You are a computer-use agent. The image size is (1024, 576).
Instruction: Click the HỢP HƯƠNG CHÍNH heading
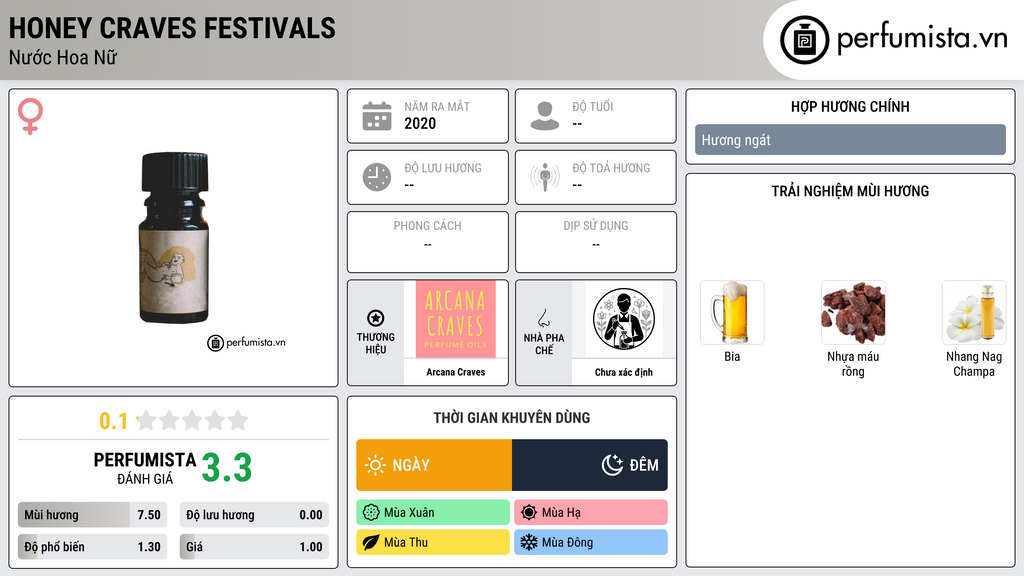point(850,106)
